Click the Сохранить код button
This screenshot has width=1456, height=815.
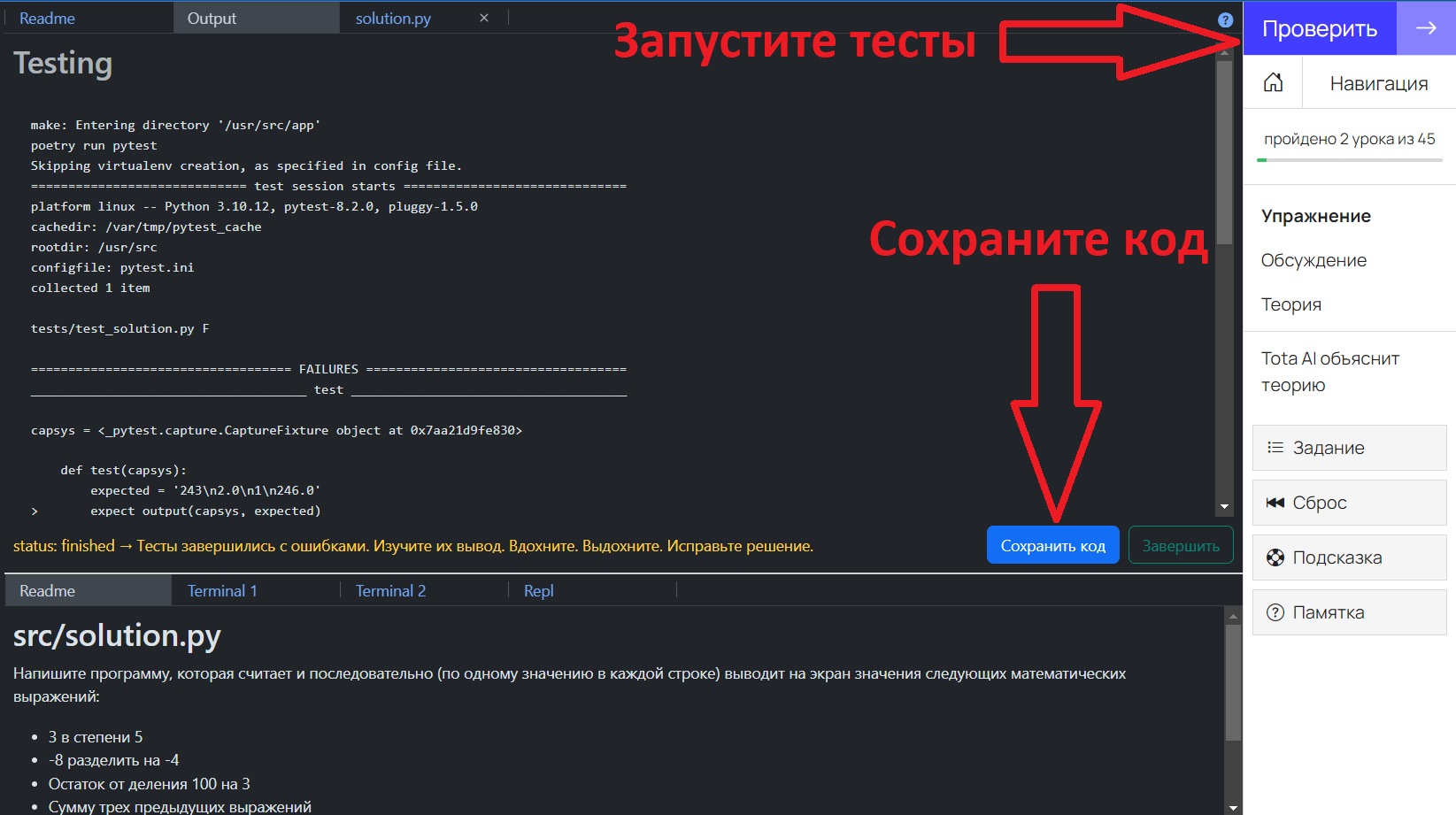[1052, 546]
